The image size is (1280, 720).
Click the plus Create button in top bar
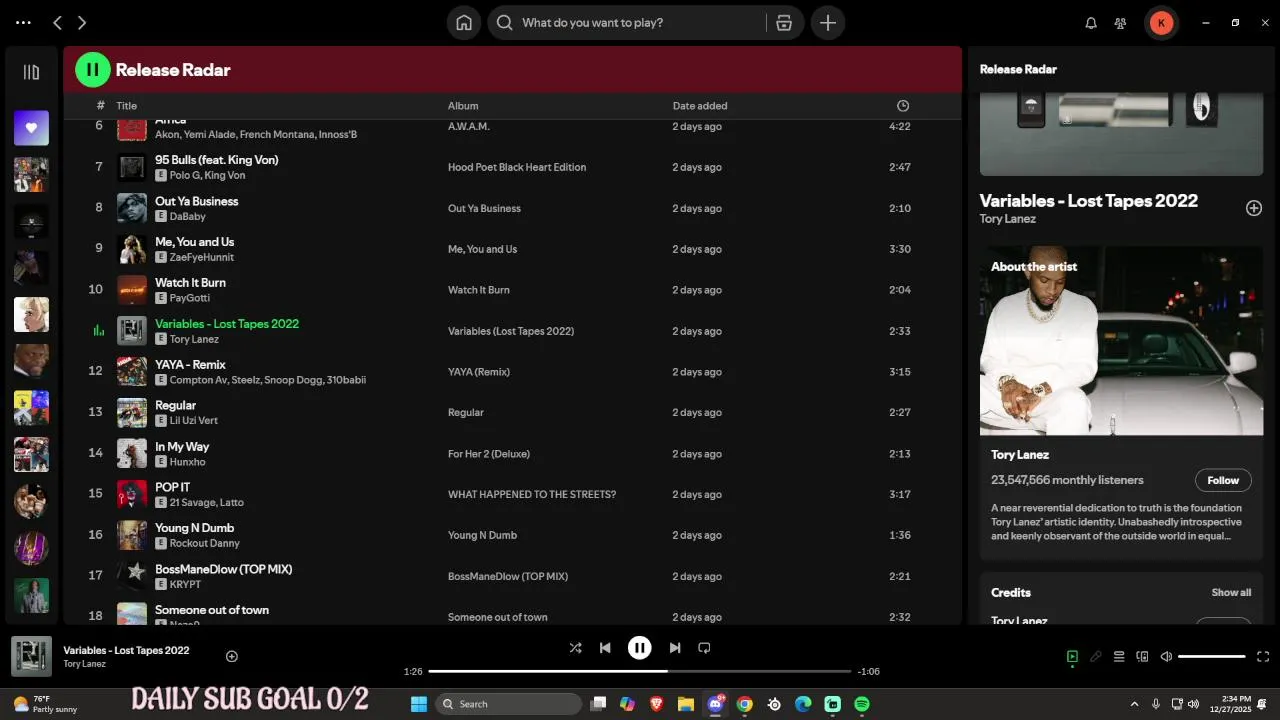click(x=828, y=22)
